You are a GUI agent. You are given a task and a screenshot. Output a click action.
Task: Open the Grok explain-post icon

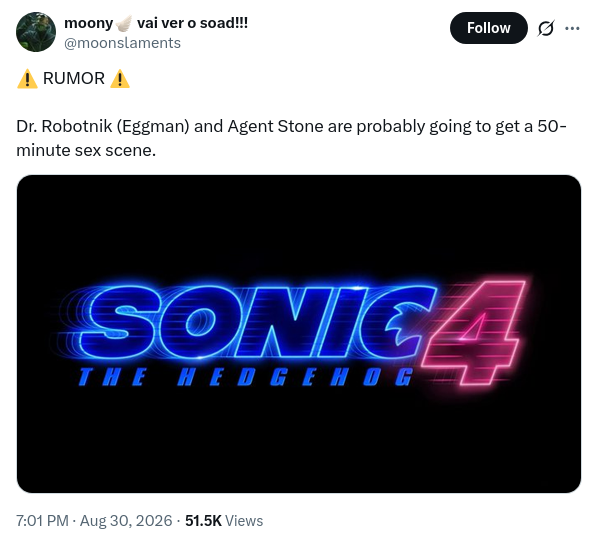click(x=545, y=28)
